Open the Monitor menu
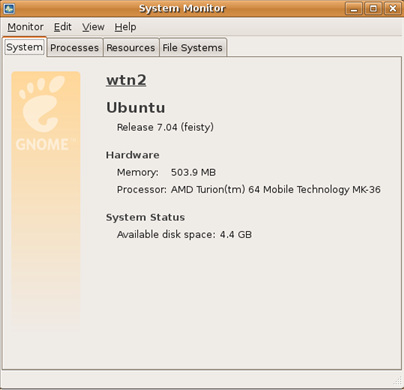 coord(25,27)
